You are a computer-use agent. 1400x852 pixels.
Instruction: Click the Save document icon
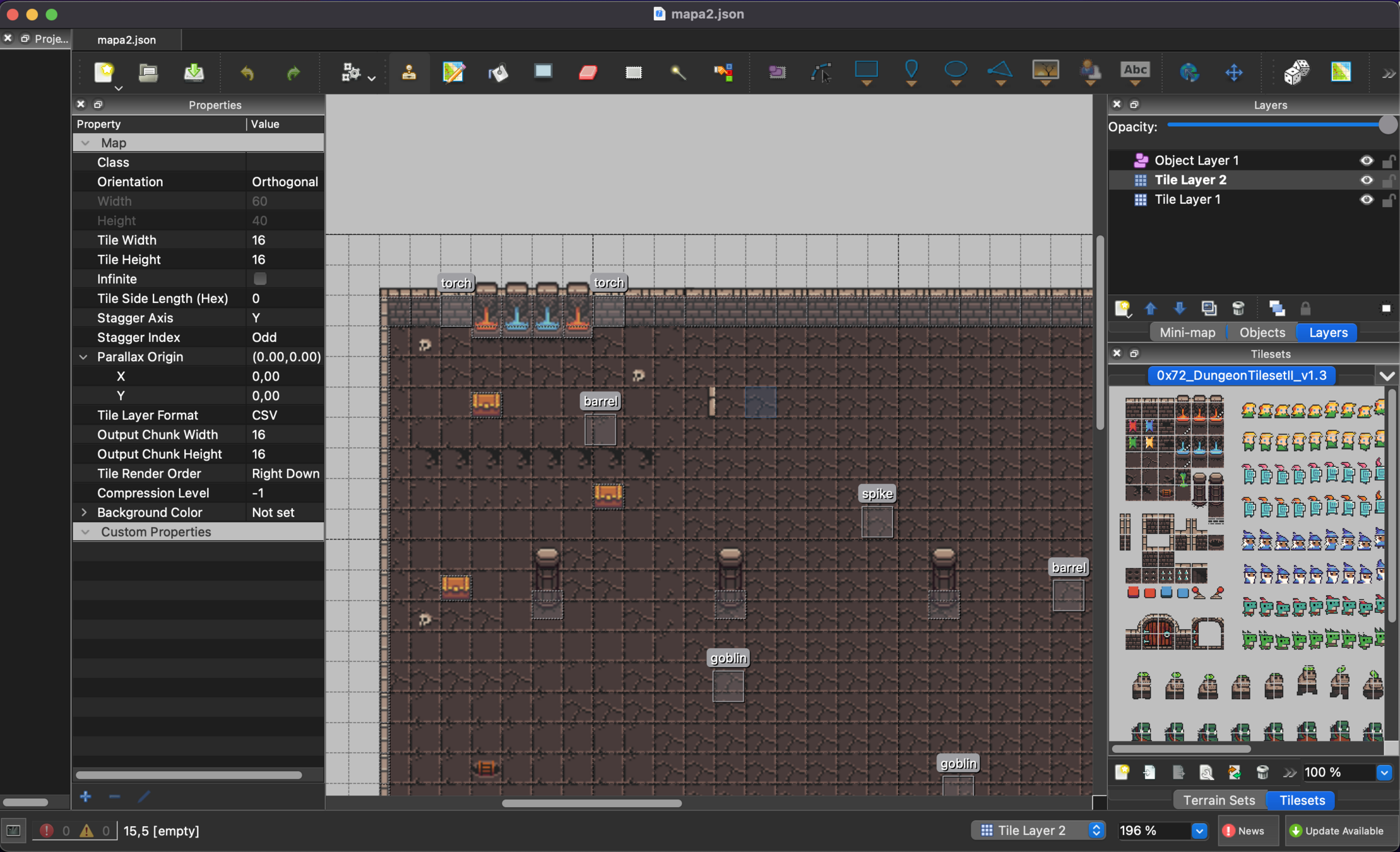[x=194, y=73]
